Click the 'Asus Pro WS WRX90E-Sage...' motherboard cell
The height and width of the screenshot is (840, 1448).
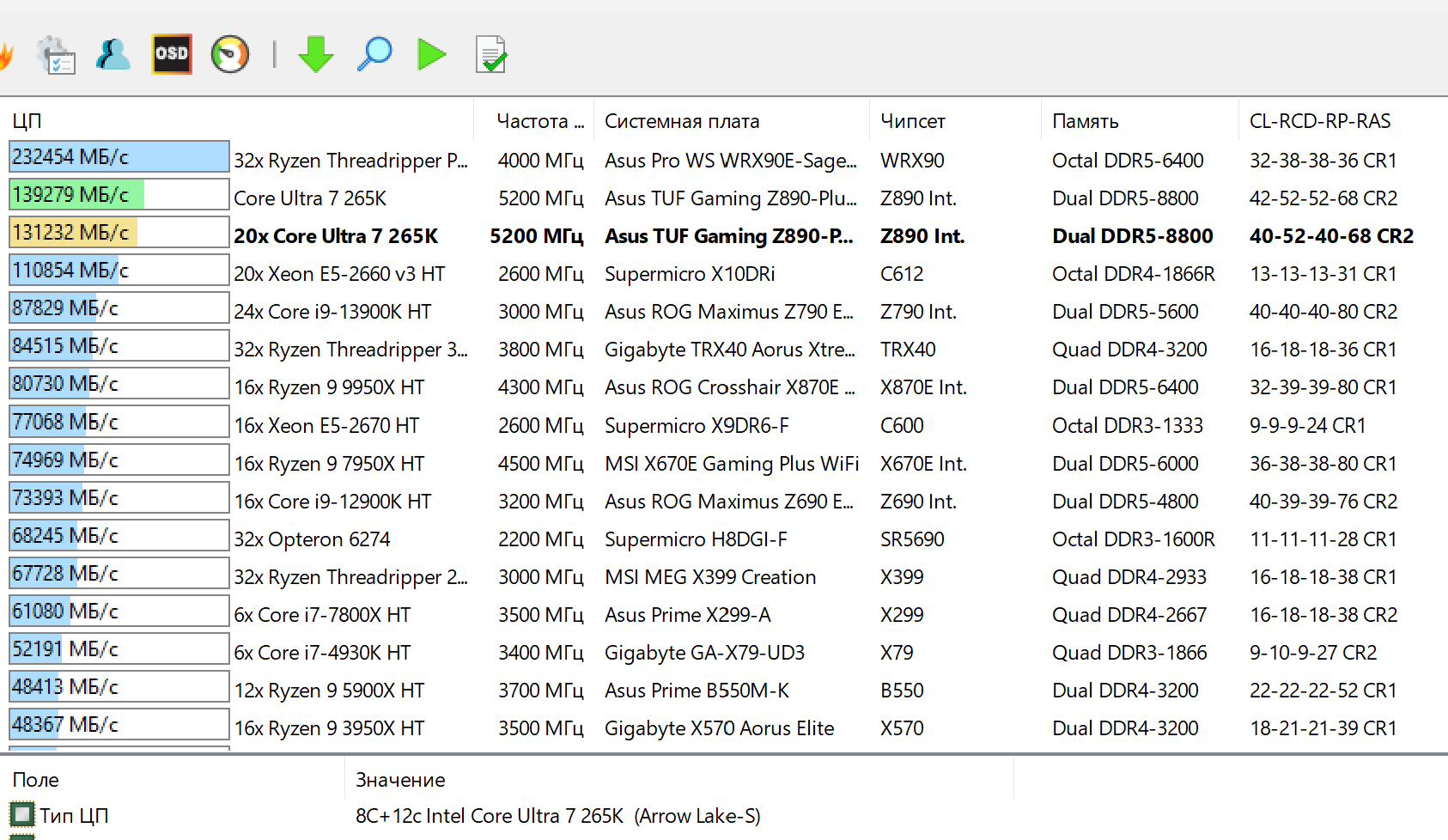pyautogui.click(x=731, y=161)
